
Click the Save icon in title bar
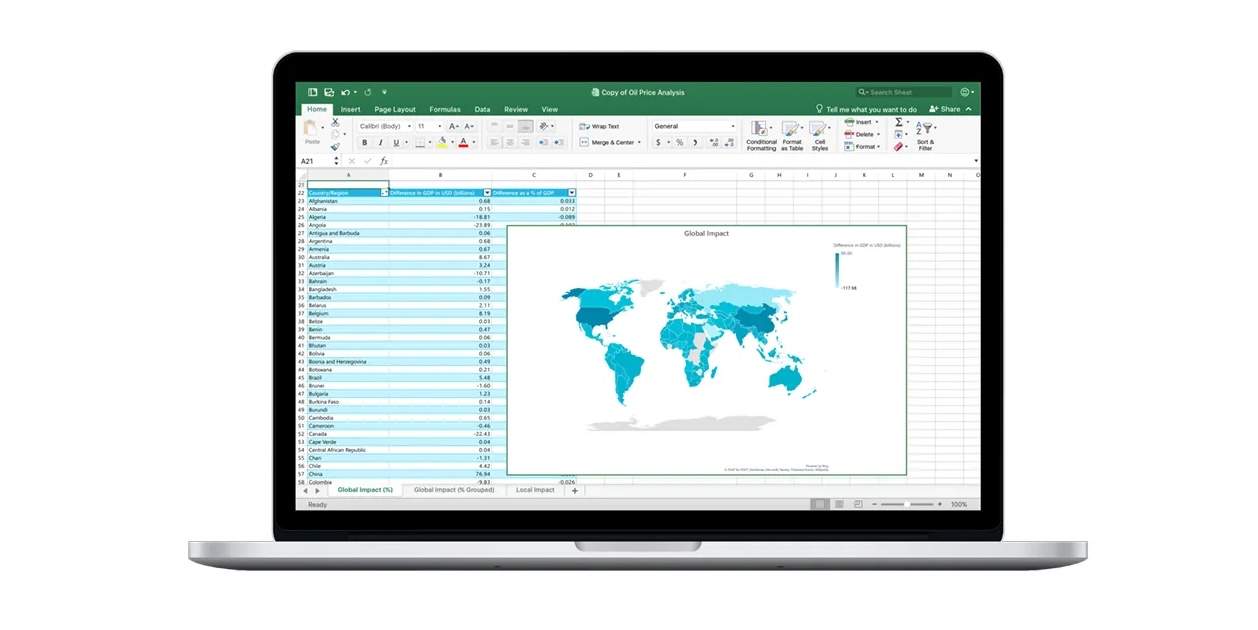(x=329, y=92)
